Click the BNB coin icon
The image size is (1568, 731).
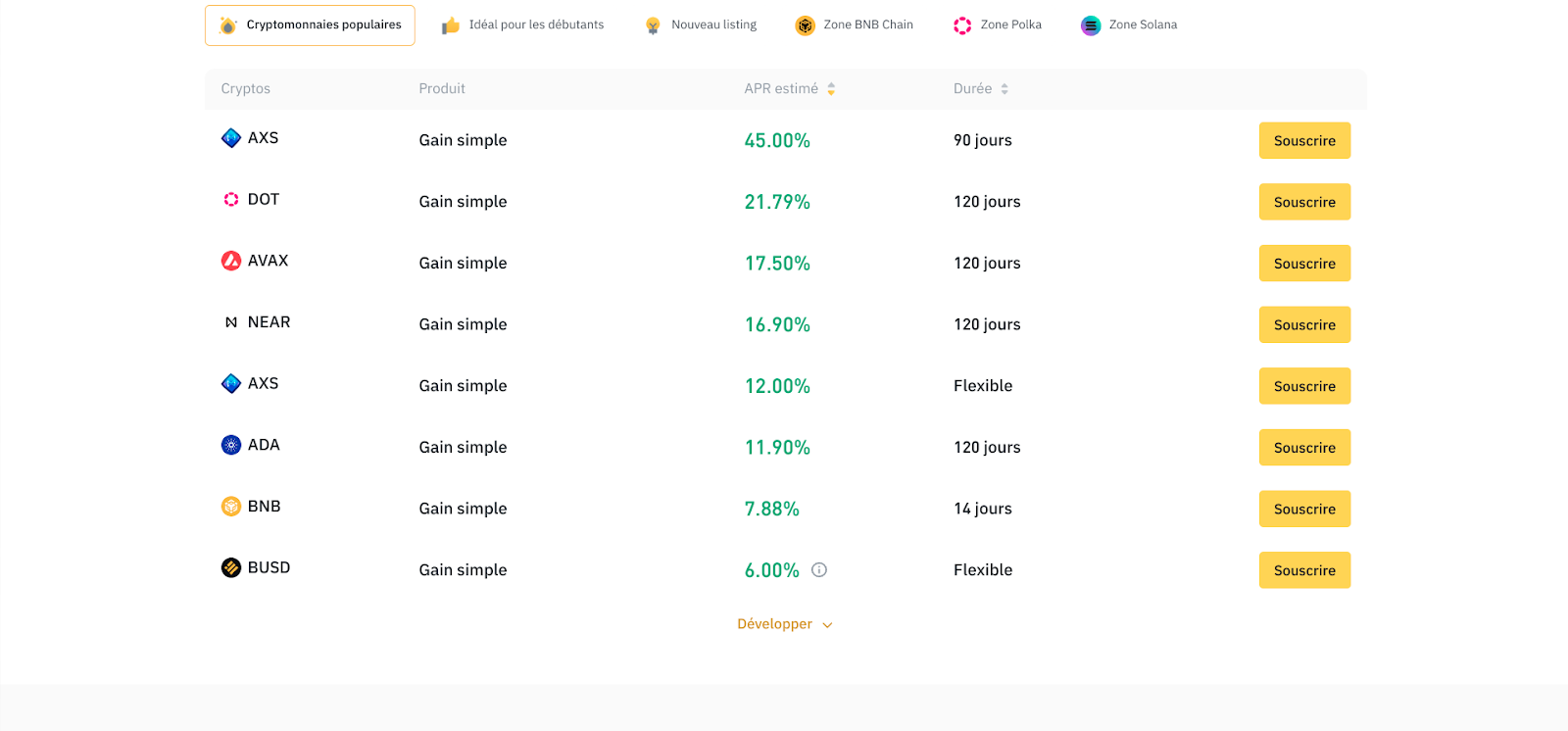(x=231, y=507)
